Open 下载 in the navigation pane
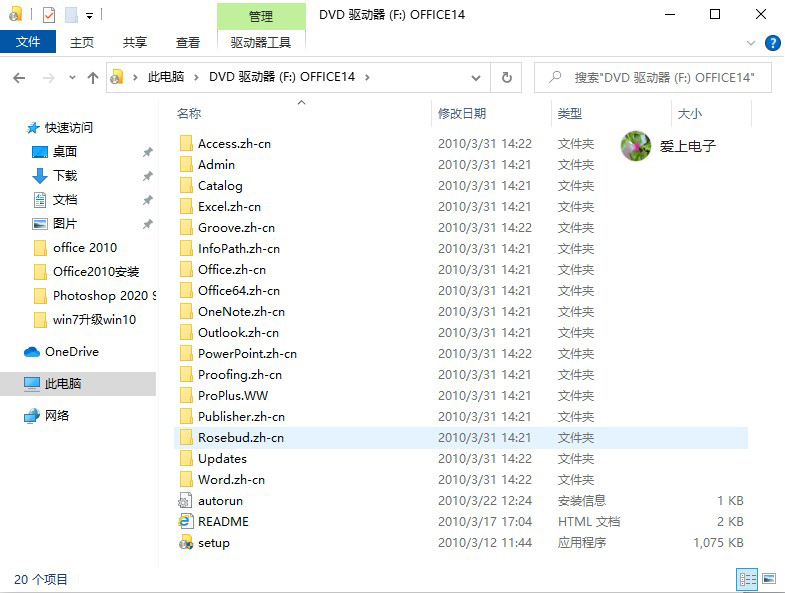 [65, 176]
